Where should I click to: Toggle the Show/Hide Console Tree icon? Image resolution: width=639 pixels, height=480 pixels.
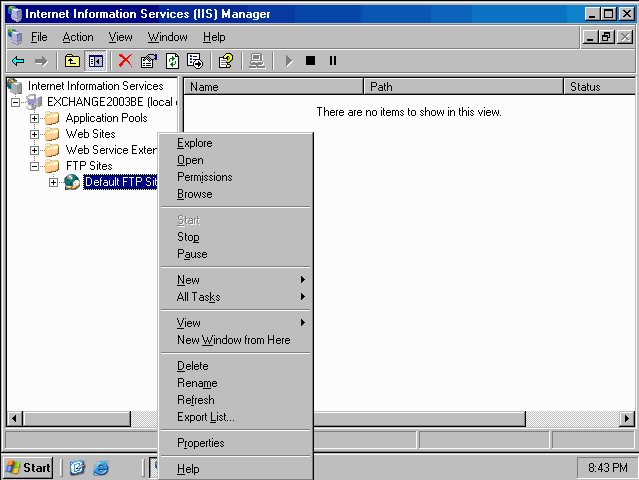tap(96, 61)
